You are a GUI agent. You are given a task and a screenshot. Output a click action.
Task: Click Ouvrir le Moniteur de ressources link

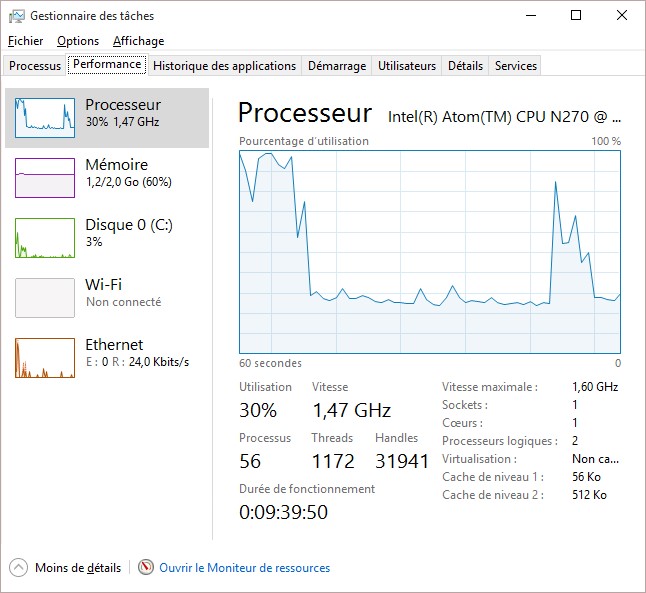[x=244, y=568]
